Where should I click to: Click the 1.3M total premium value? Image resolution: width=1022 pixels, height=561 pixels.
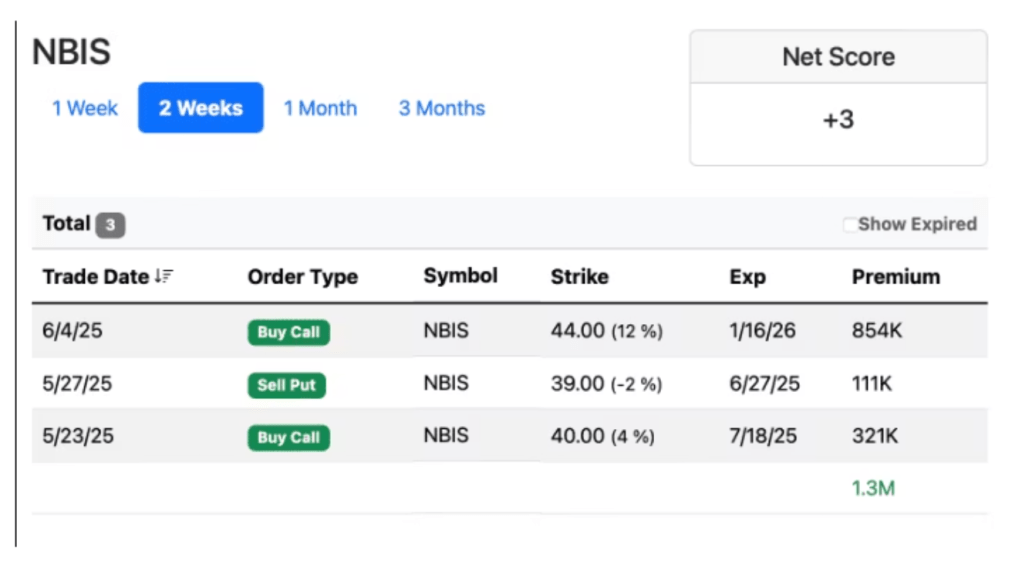coord(872,489)
